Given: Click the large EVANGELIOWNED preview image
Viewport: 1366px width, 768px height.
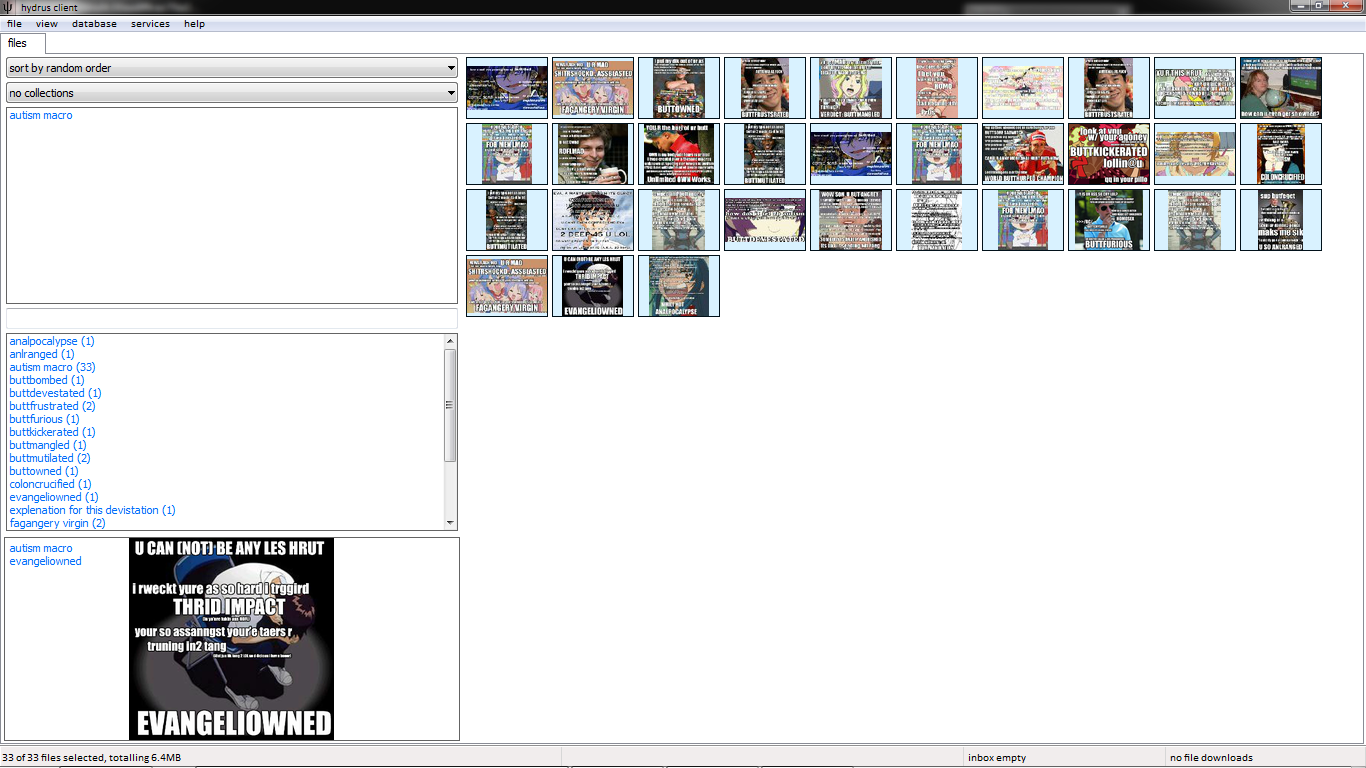Looking at the screenshot, I should point(231,639).
